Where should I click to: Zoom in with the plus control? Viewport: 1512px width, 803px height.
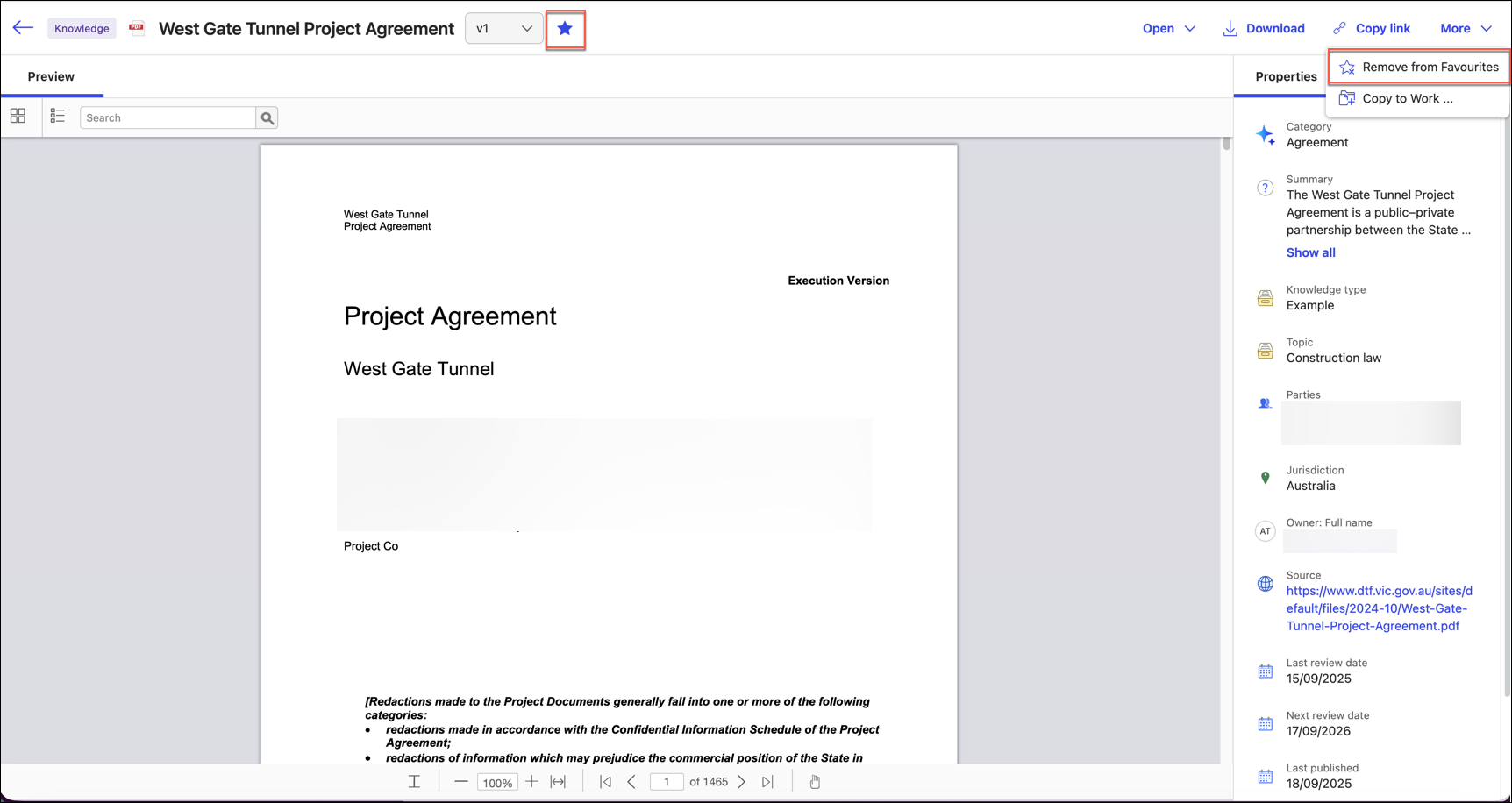531,781
